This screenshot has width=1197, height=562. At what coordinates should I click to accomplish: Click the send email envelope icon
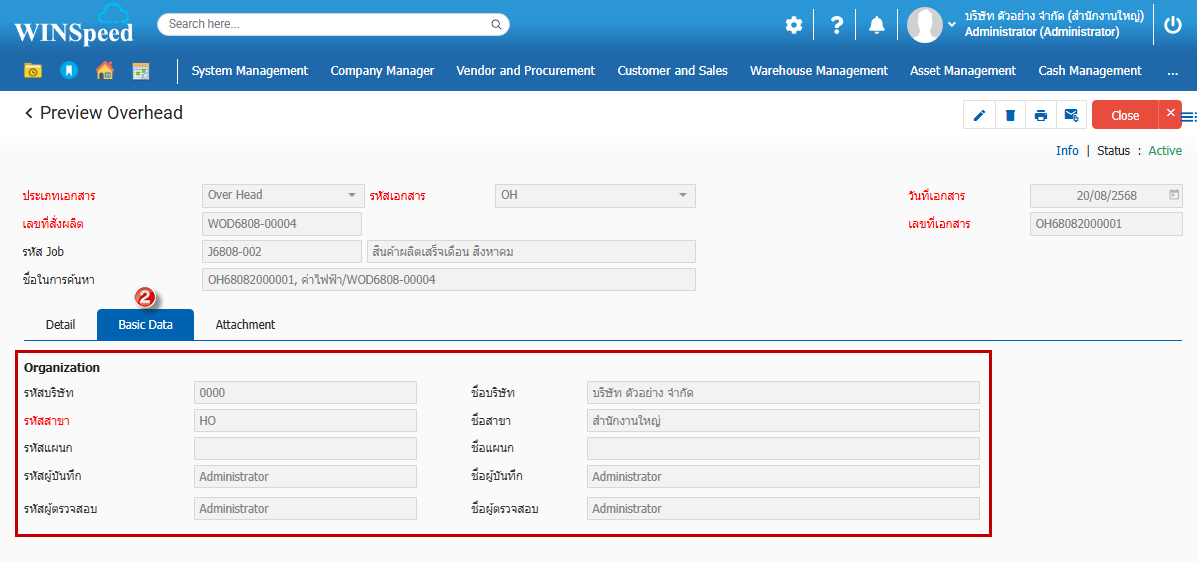coord(1071,115)
